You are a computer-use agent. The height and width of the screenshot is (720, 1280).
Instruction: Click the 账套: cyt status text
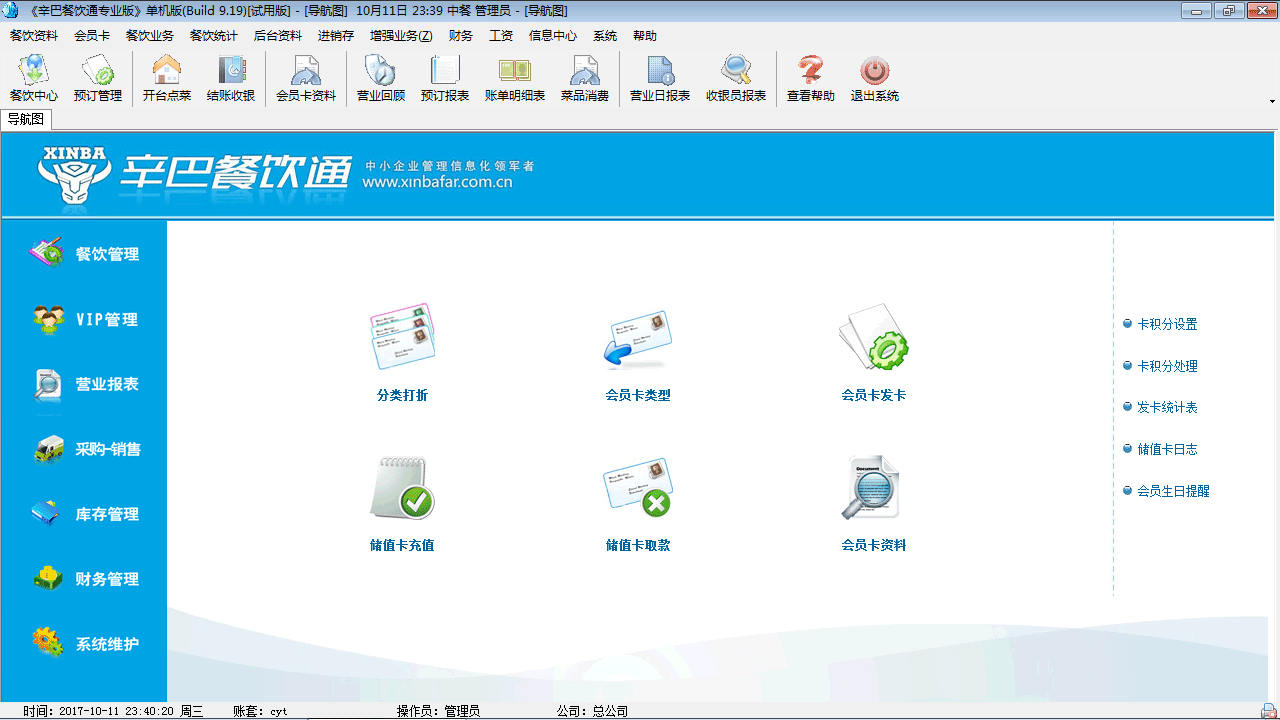coord(260,711)
